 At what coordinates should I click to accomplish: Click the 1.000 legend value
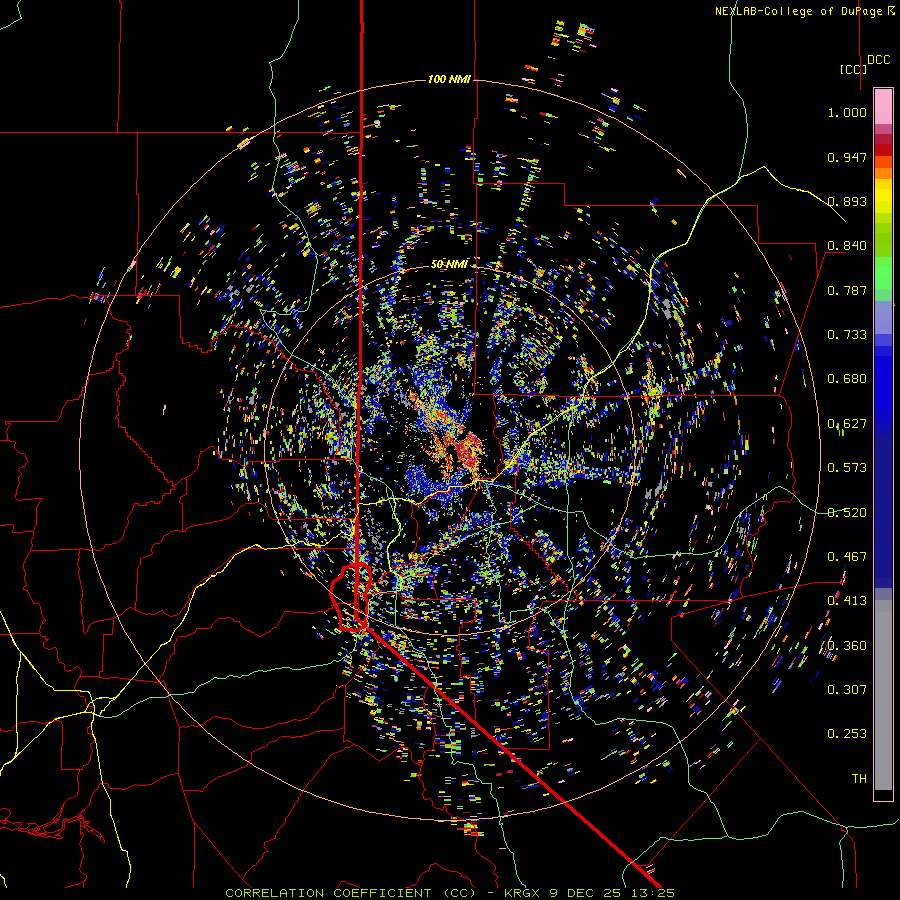click(x=847, y=112)
